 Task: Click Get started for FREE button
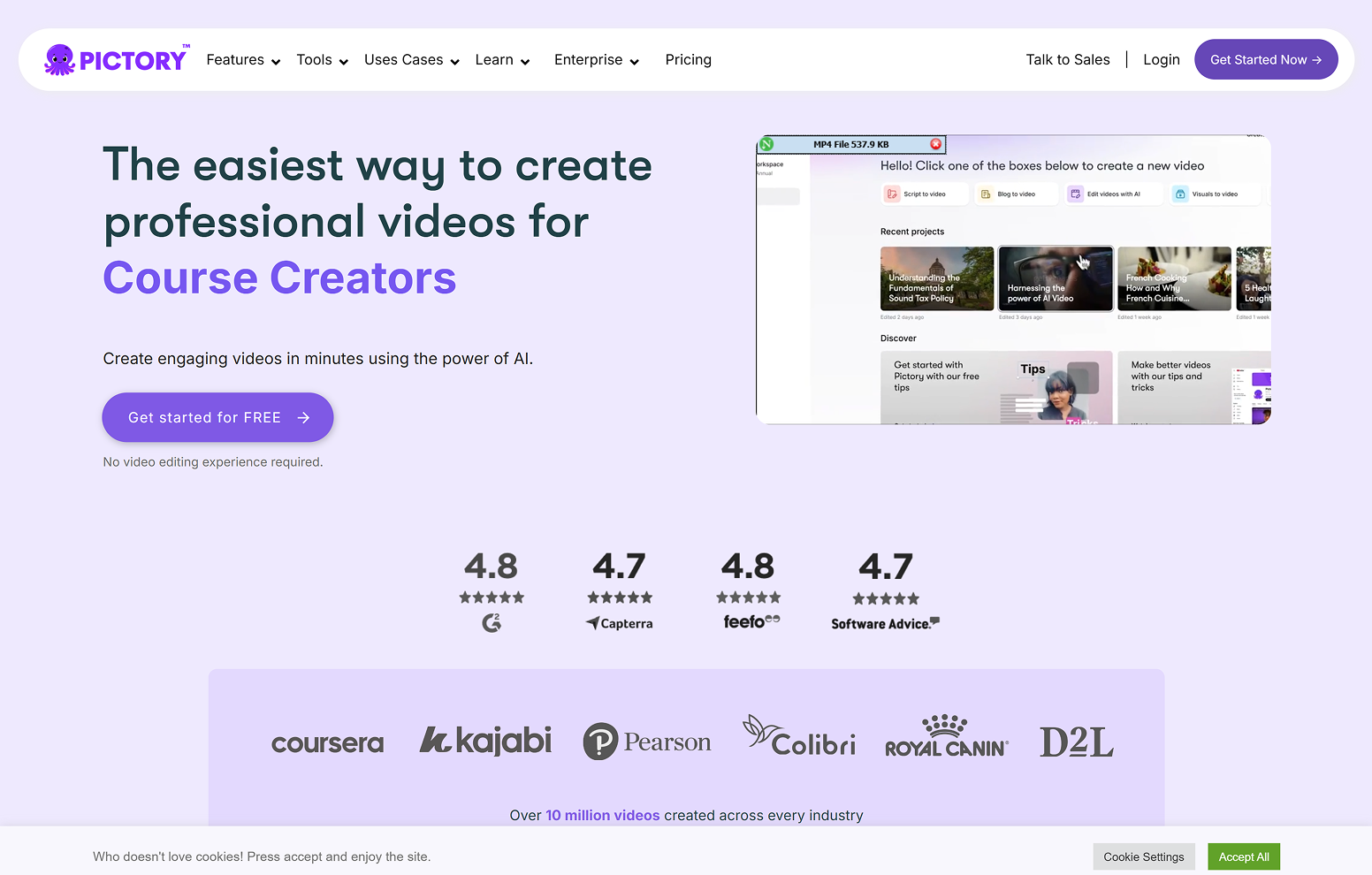pyautogui.click(x=217, y=417)
